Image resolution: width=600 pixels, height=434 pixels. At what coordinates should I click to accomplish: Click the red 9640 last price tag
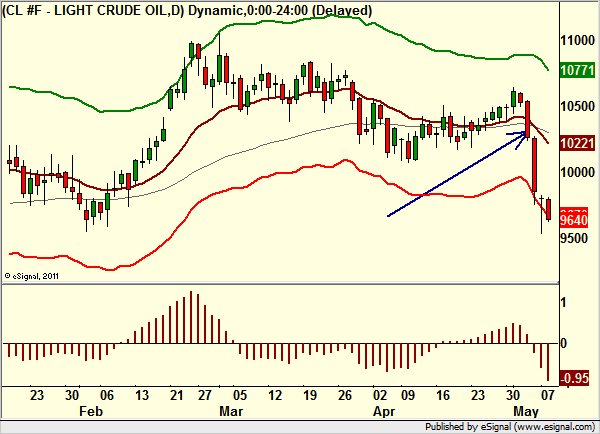[574, 220]
